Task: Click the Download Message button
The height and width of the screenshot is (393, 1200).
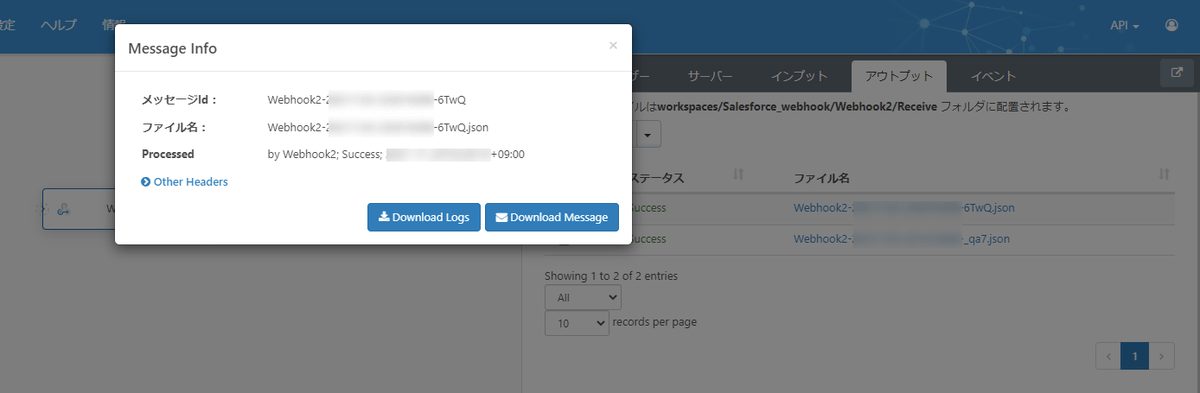Action: (552, 217)
